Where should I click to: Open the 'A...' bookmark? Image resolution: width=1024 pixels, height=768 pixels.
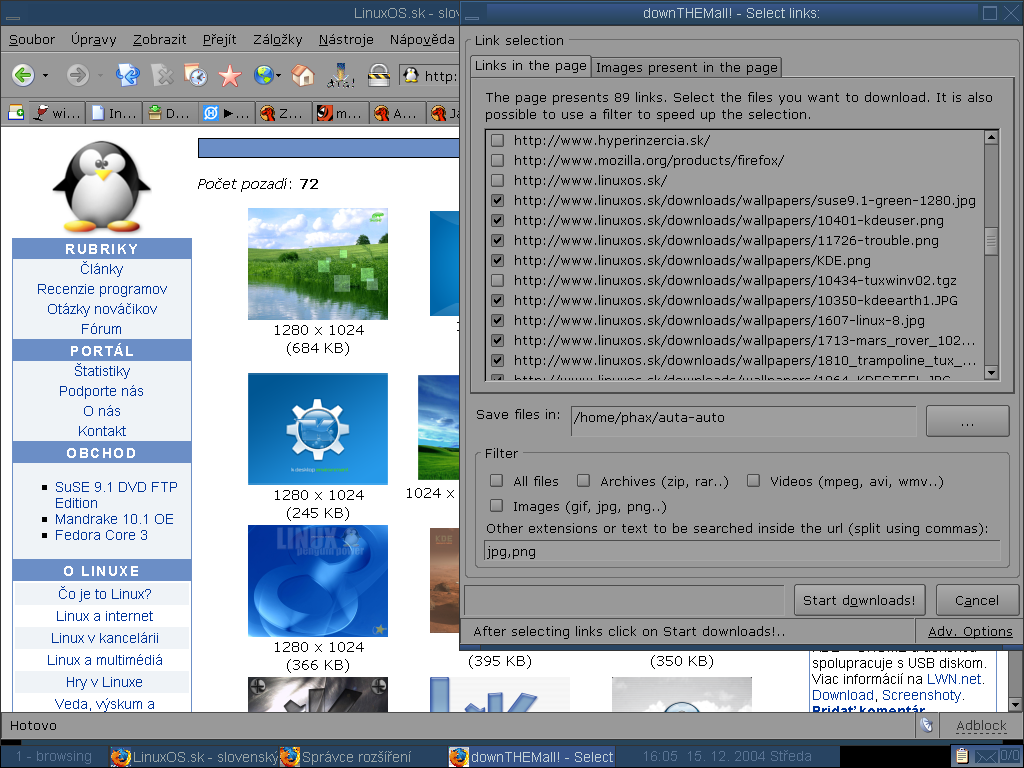396,113
